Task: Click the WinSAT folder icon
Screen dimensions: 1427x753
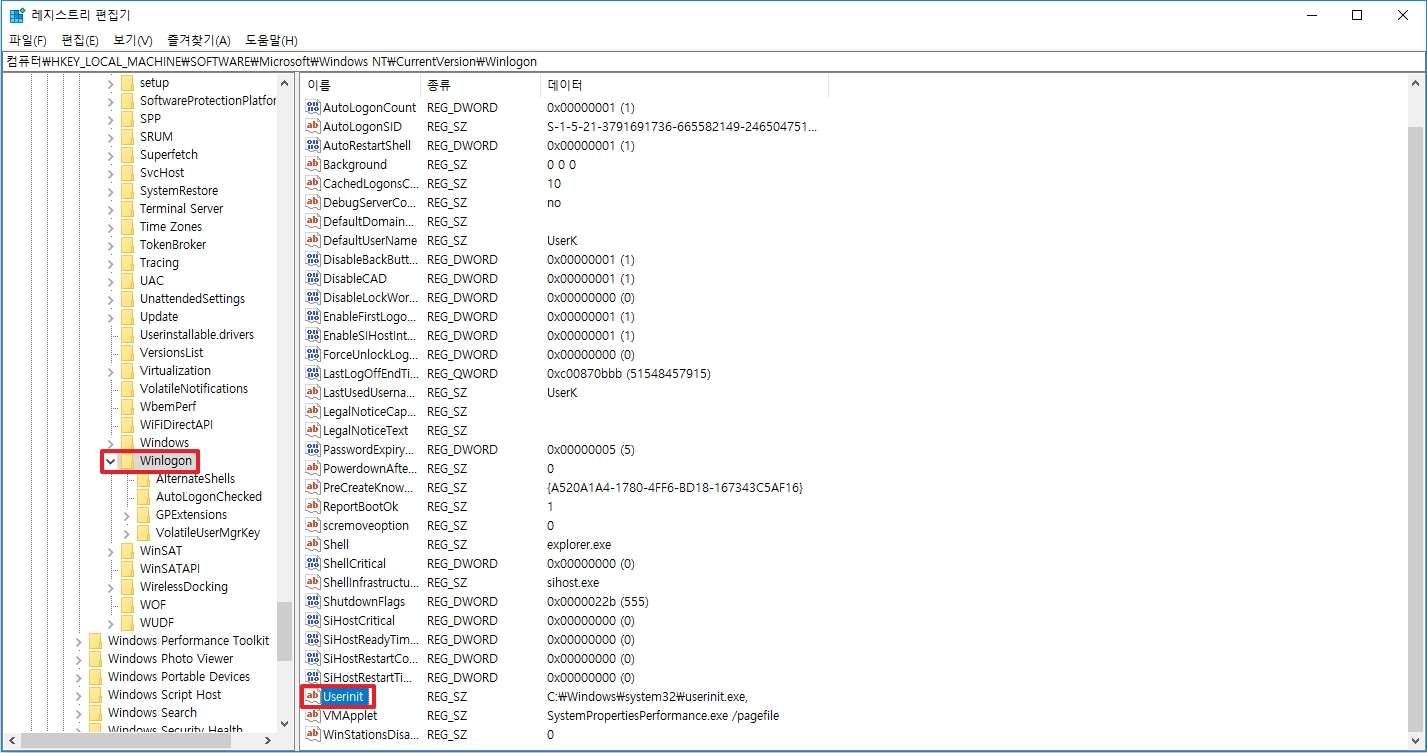Action: pyautogui.click(x=127, y=550)
